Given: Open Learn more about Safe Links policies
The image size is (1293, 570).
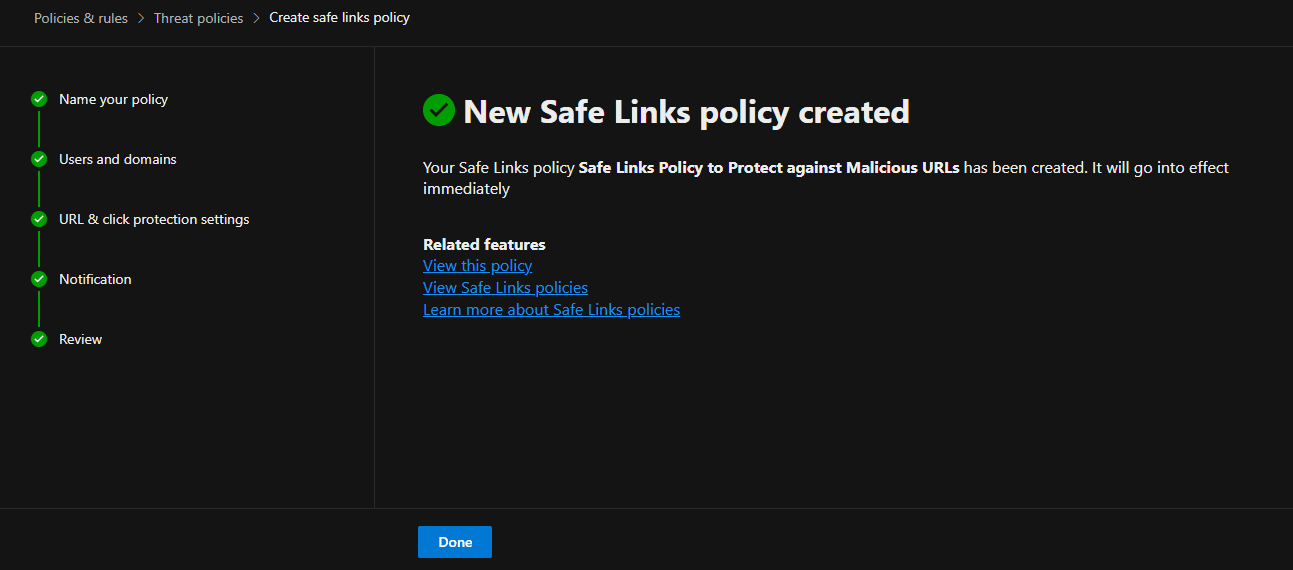Looking at the screenshot, I should [551, 310].
